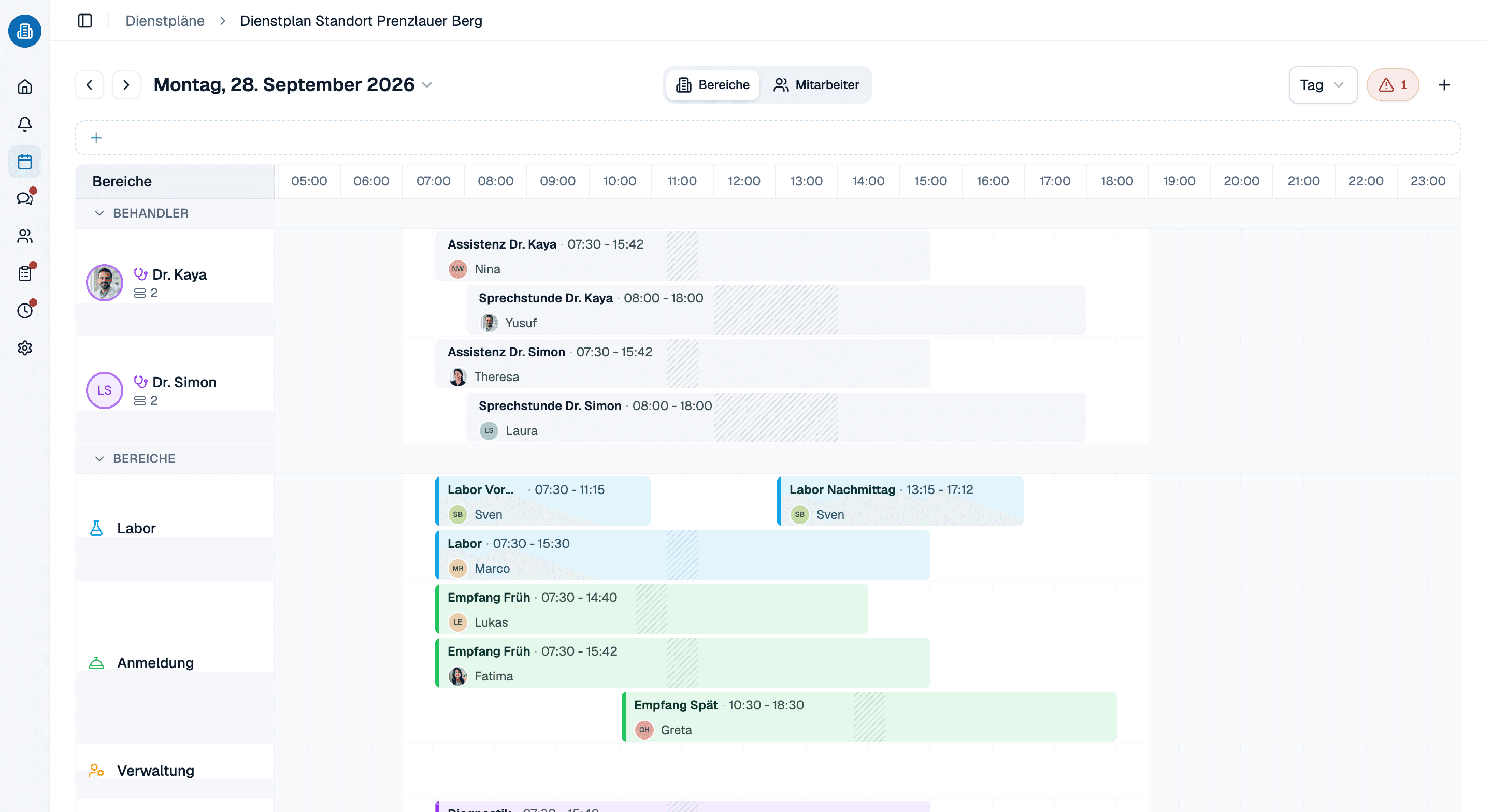This screenshot has width=1492, height=812.
Task: Go to next day arrow
Action: click(126, 85)
